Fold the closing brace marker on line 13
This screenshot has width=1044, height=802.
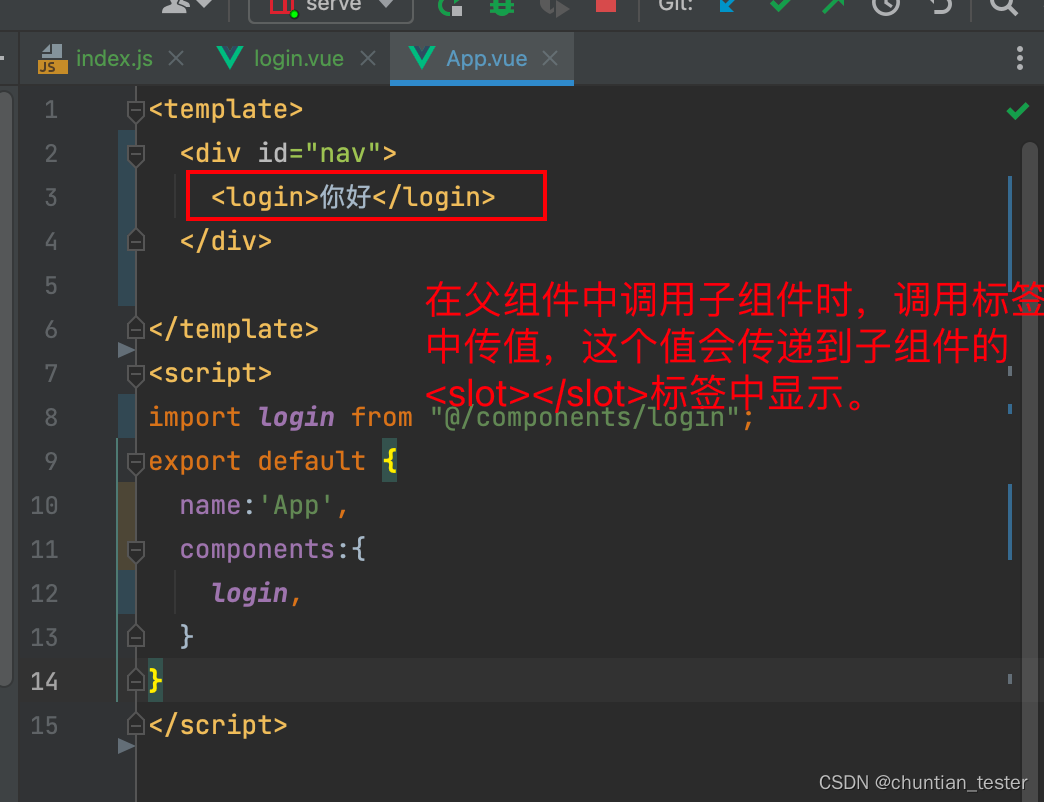click(x=136, y=636)
